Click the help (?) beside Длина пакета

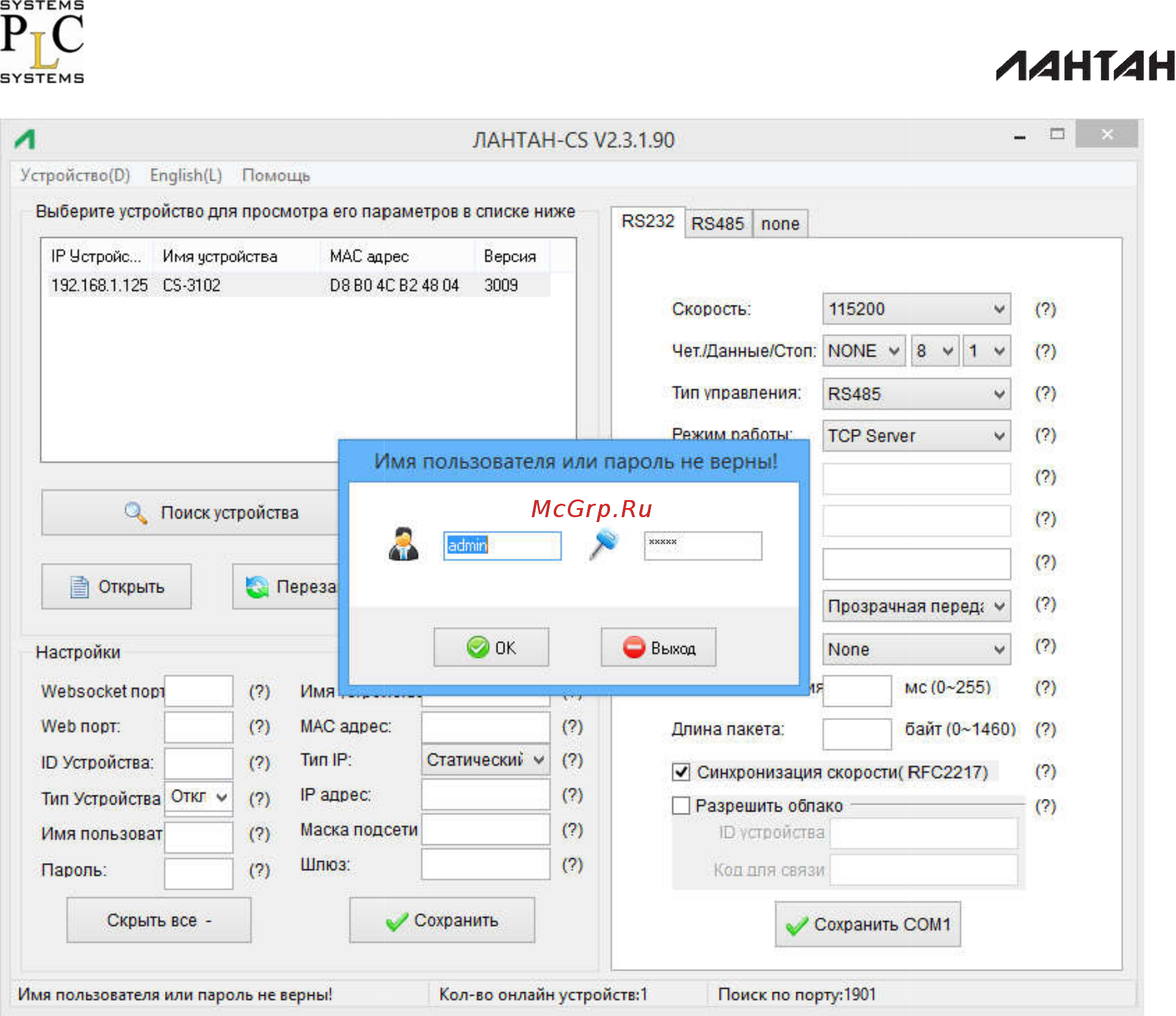[x=1045, y=729]
